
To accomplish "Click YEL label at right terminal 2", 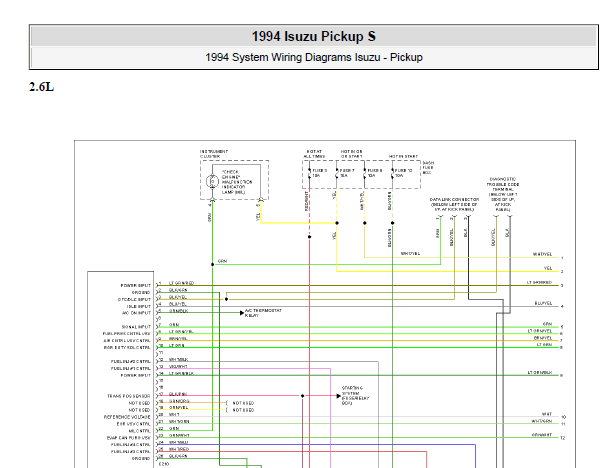I will [x=548, y=268].
